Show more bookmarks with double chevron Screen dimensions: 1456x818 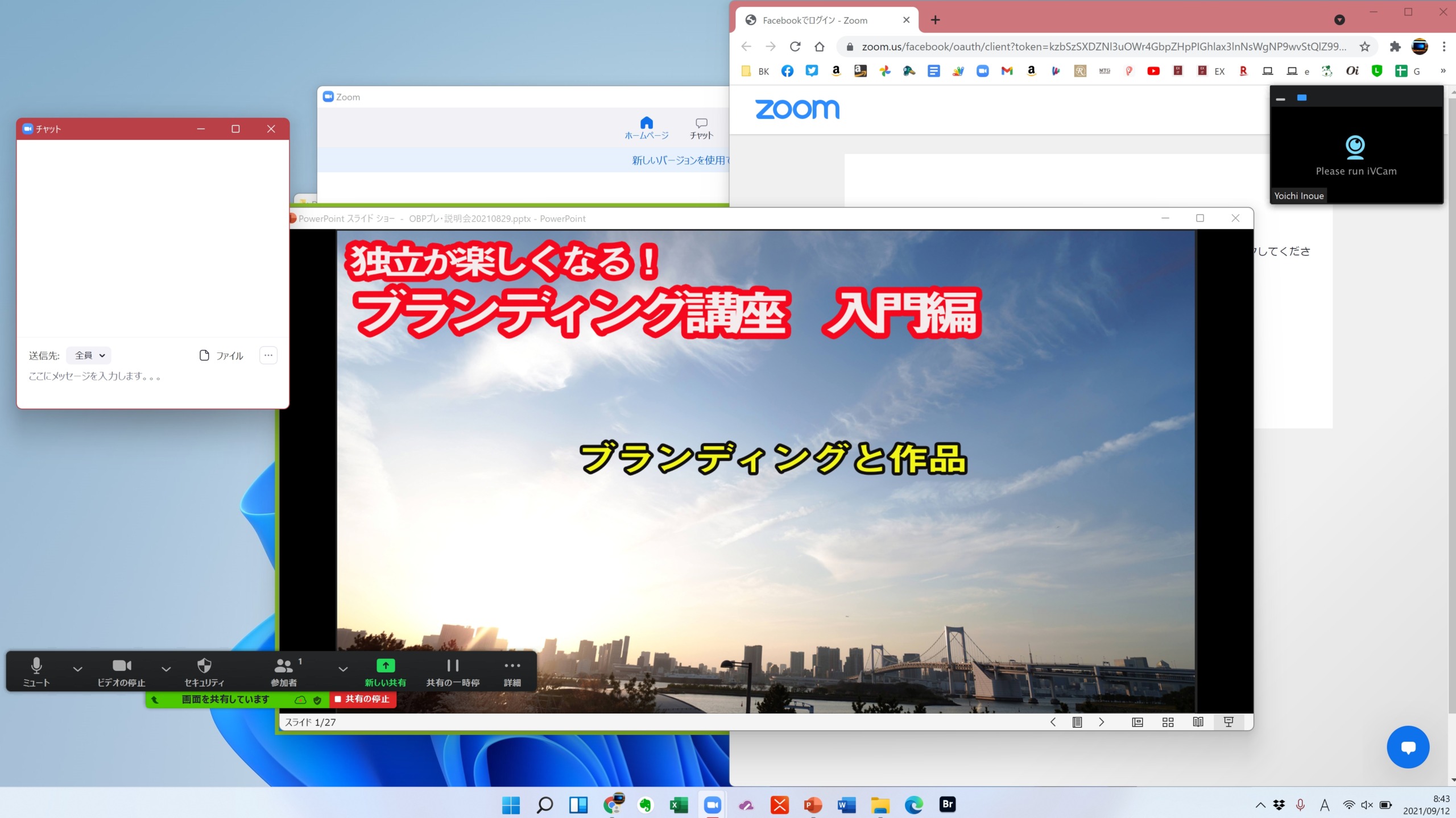pyautogui.click(x=1443, y=71)
